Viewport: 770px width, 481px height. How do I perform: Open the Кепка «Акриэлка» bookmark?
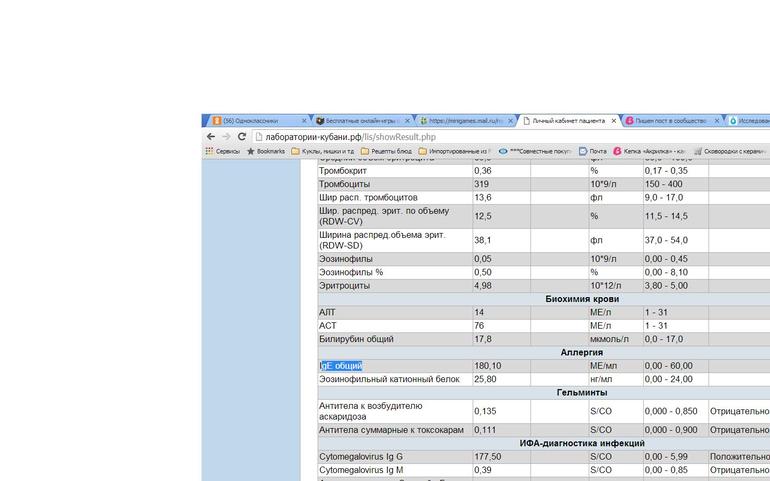650,151
